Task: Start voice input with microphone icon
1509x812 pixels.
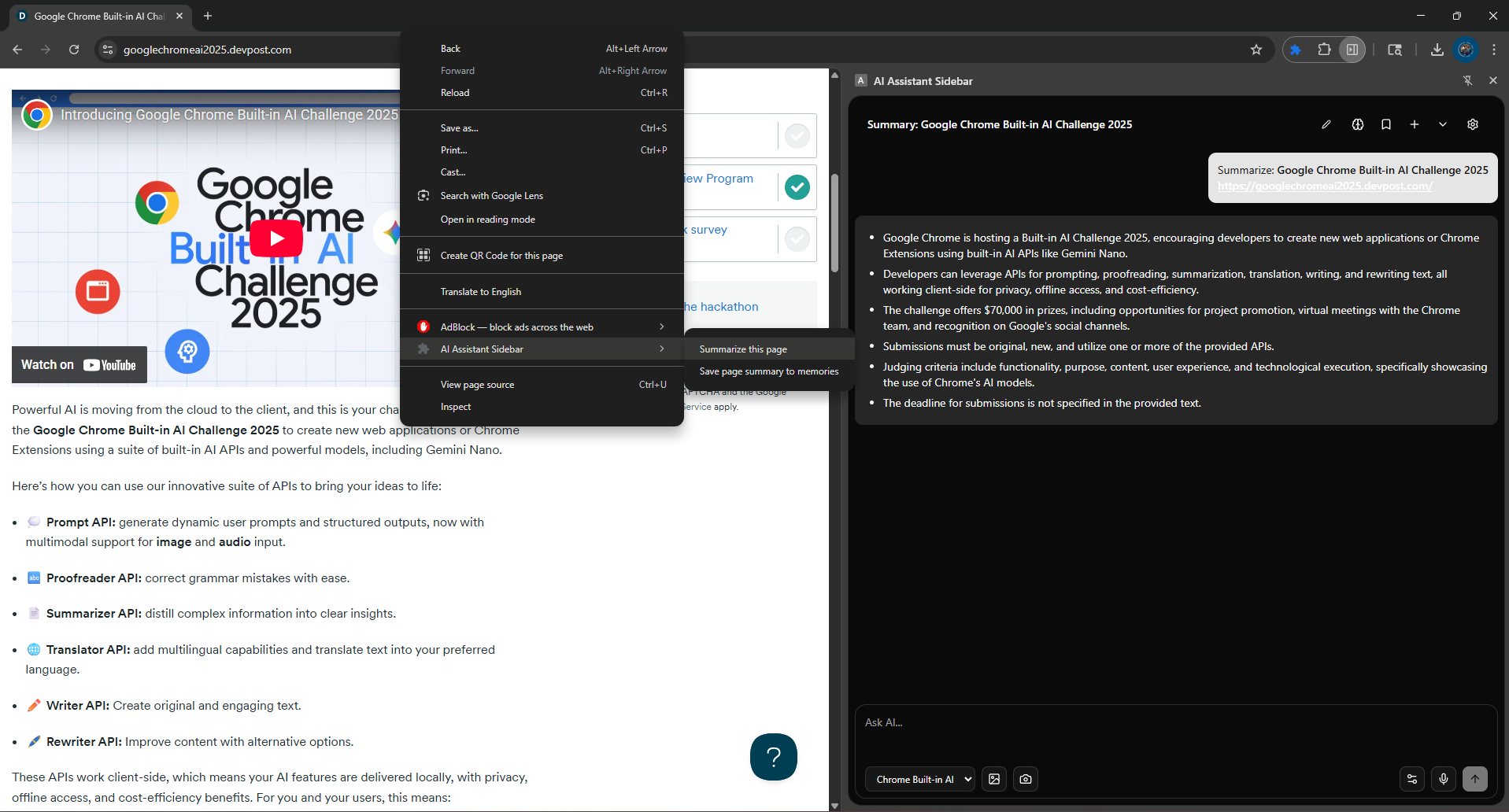Action: coord(1444,779)
